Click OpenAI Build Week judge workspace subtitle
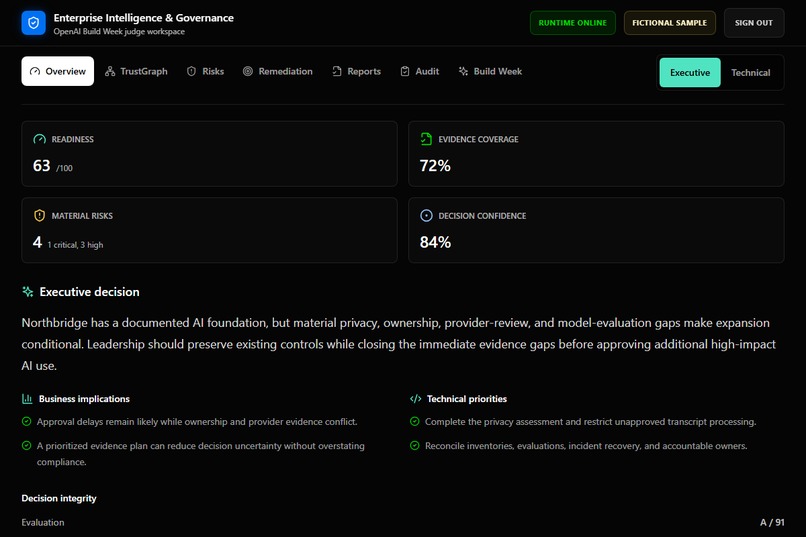Image resolution: width=806 pixels, height=537 pixels. (119, 31)
